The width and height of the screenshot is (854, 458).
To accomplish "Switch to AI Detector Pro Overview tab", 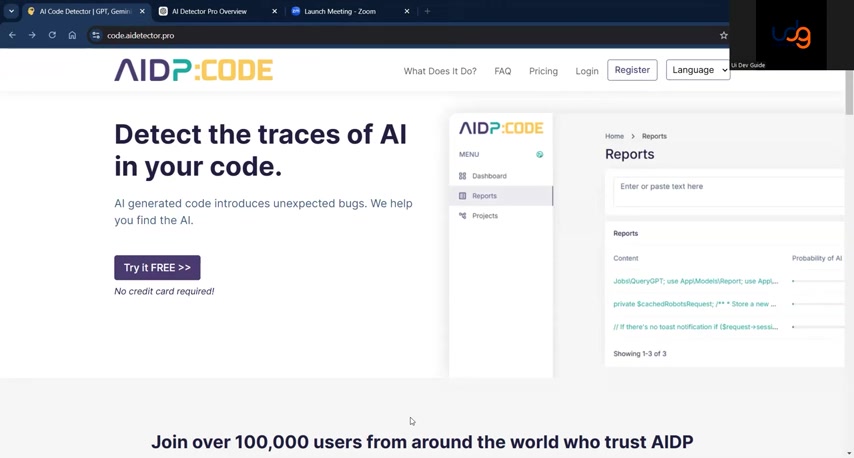I will click(x=209, y=11).
